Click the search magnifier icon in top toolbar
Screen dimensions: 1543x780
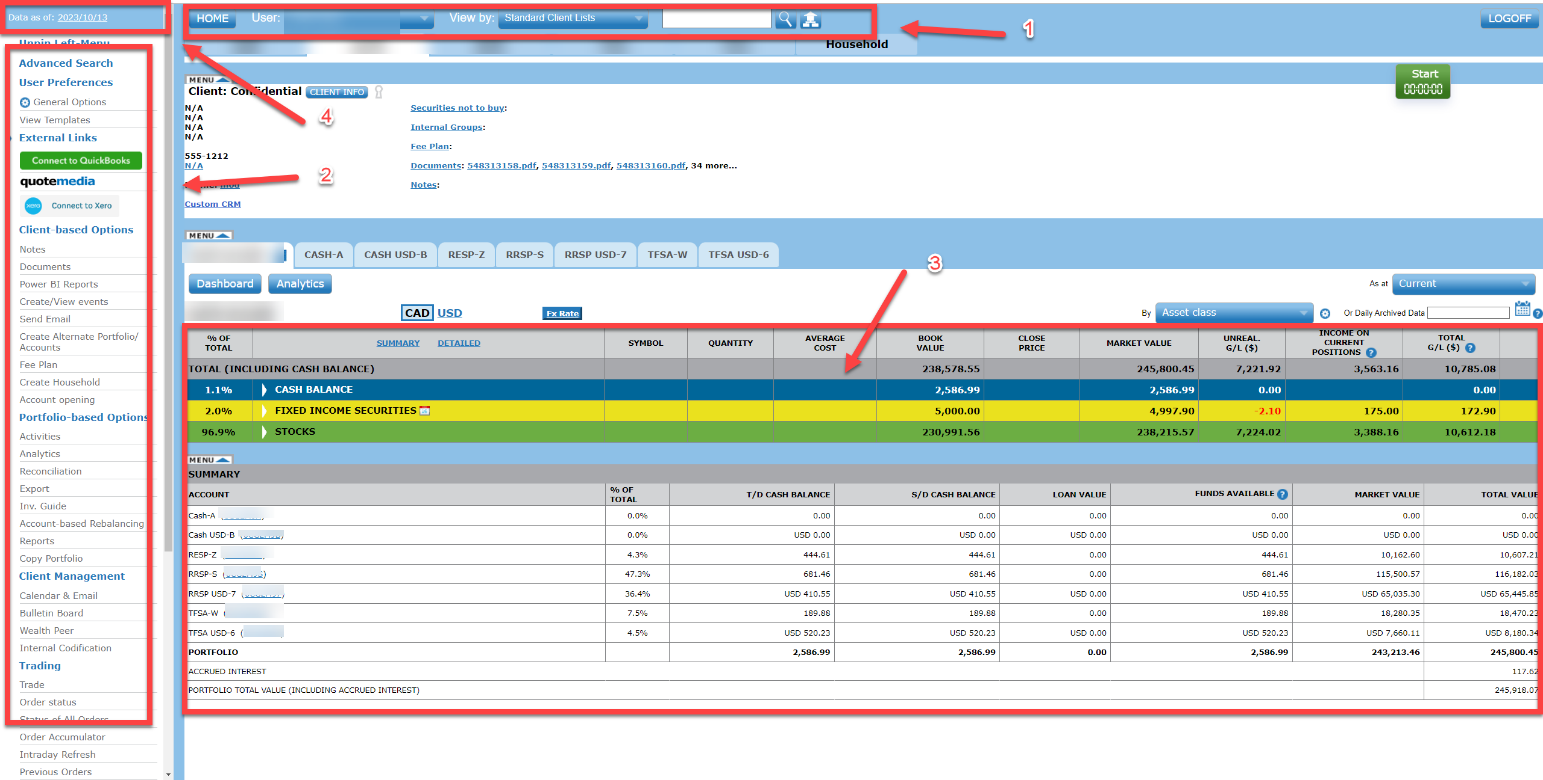pos(786,18)
